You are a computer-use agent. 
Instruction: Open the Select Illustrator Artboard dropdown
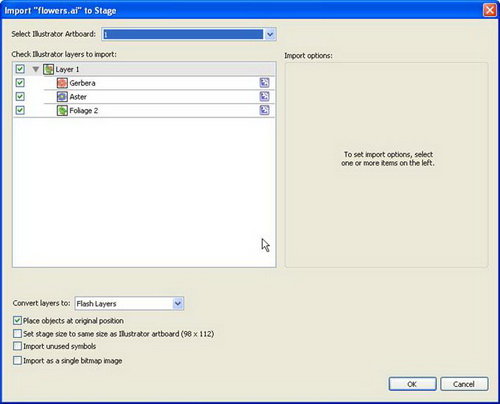click(x=189, y=34)
